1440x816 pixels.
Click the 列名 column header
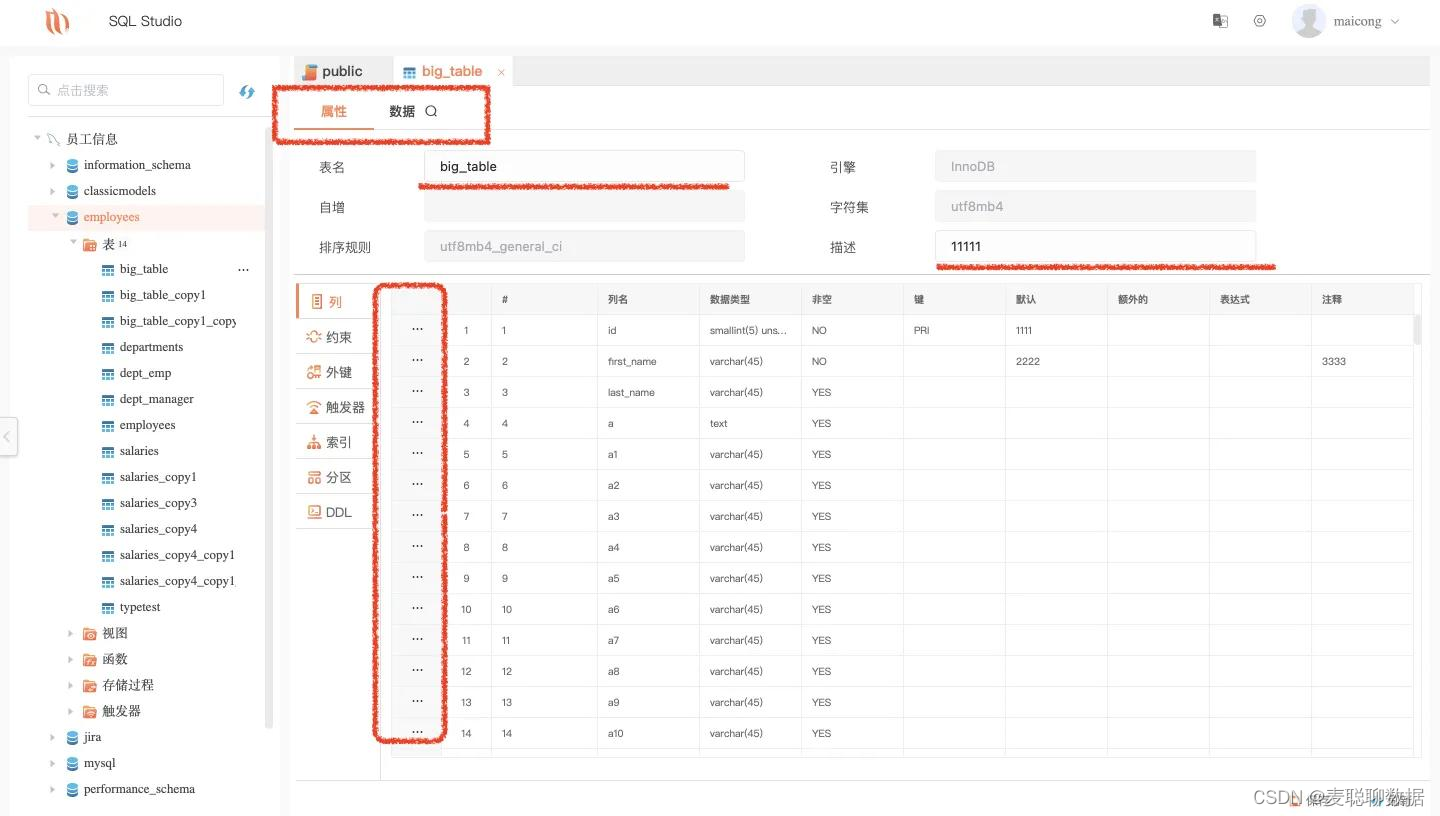click(x=648, y=299)
